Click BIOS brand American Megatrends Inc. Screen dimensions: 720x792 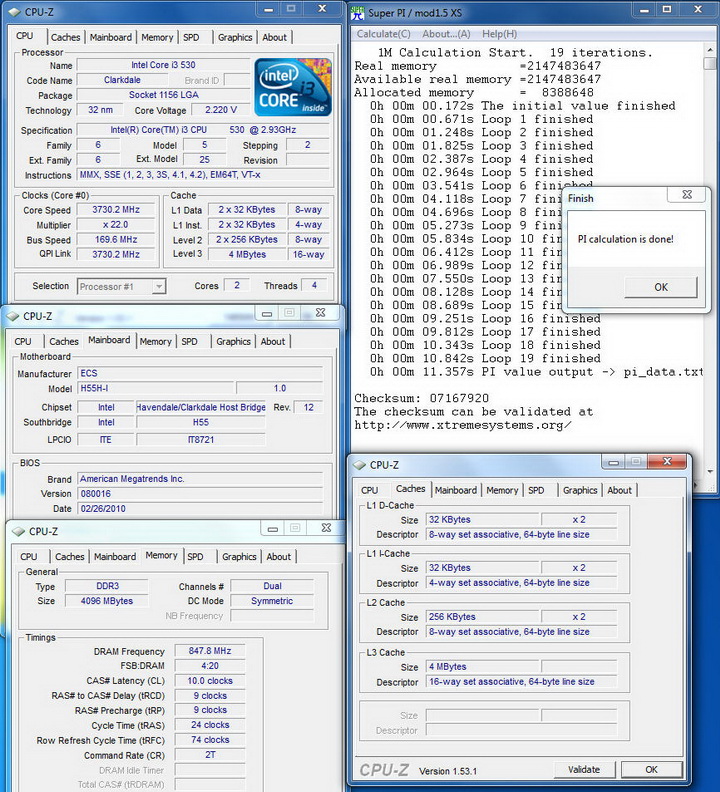click(x=200, y=479)
